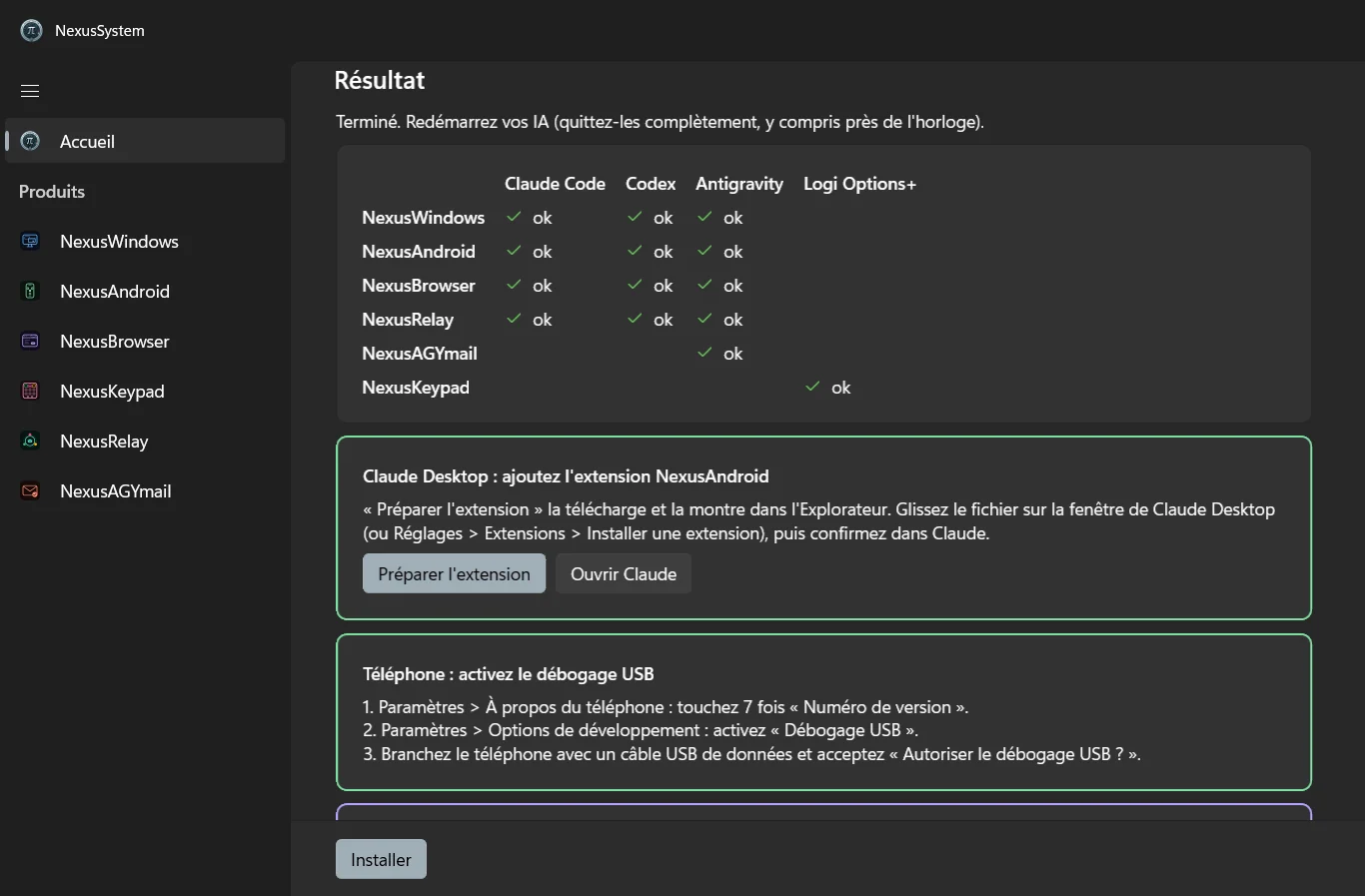The image size is (1365, 896).
Task: Click the NexusWindows Claude Code checkmark
Action: [x=514, y=217]
